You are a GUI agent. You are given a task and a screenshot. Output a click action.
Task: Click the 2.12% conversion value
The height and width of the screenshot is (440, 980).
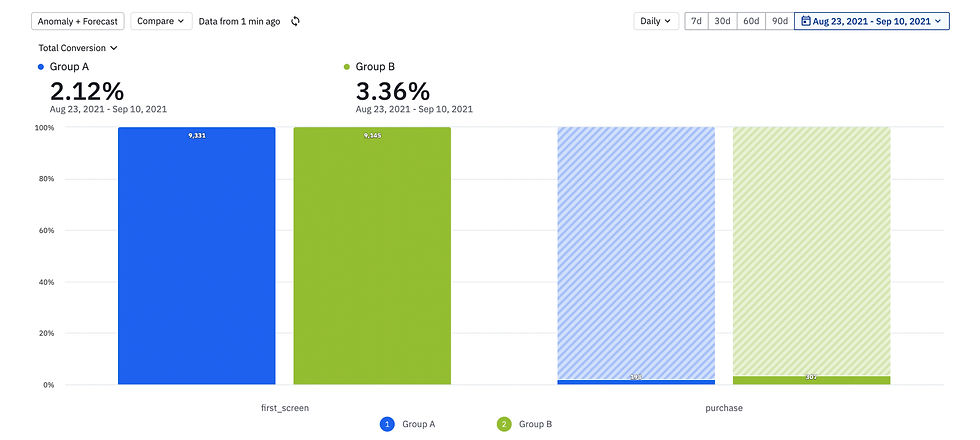87,92
